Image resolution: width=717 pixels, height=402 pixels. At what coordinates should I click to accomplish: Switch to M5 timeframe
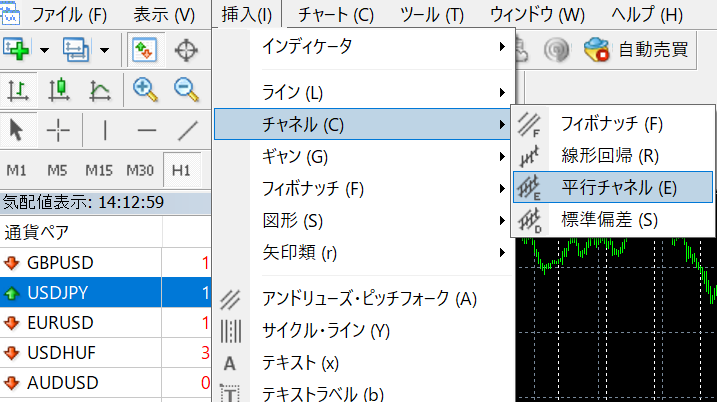57,171
